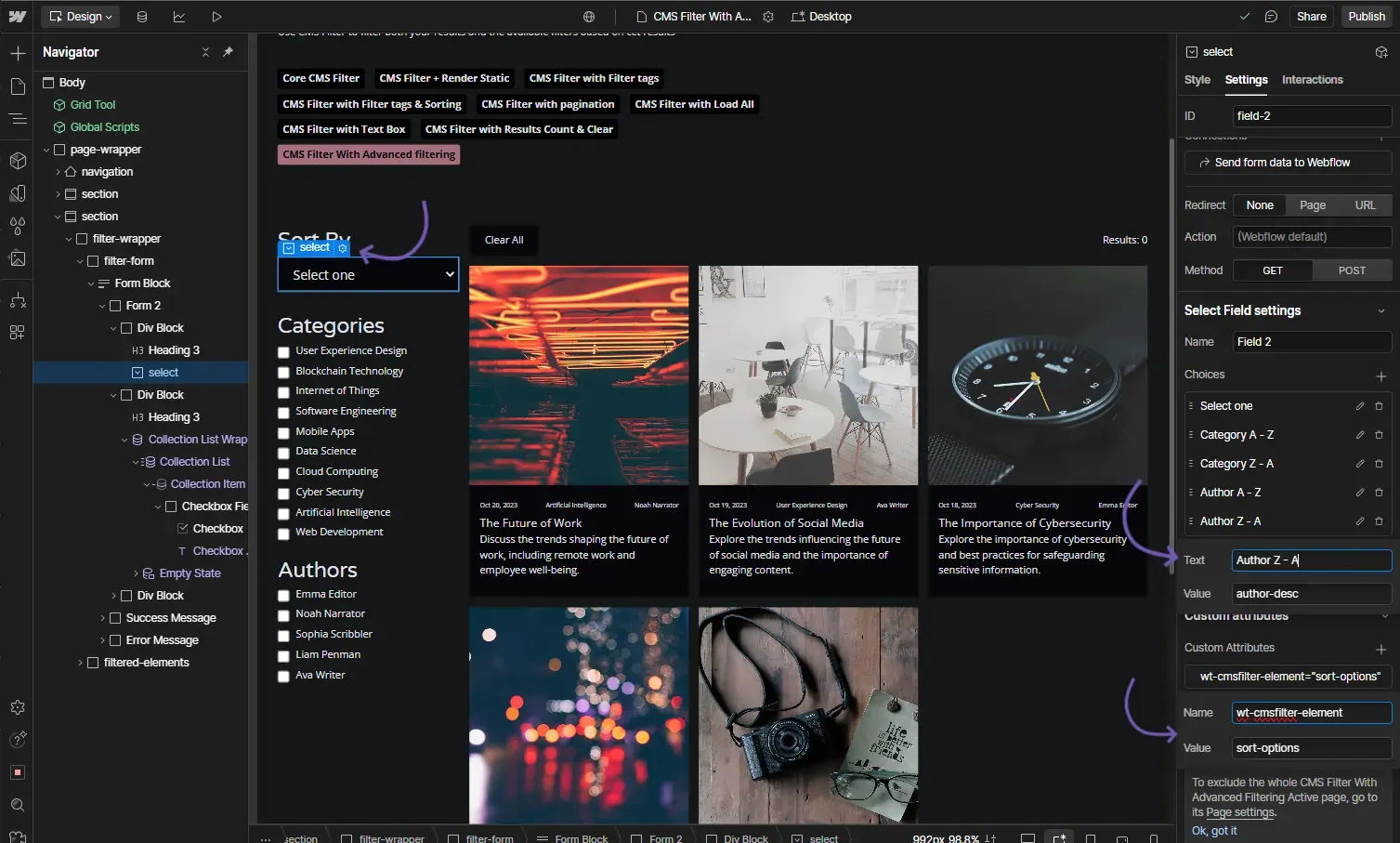This screenshot has width=1400, height=843.
Task: Open 'CMS Filter with pagination' tab on canvas
Action: (548, 104)
